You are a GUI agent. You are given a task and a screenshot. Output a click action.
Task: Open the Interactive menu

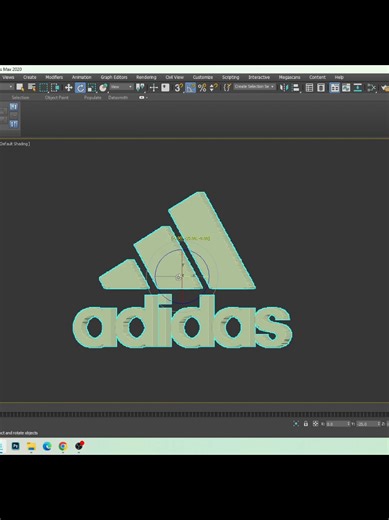point(259,77)
